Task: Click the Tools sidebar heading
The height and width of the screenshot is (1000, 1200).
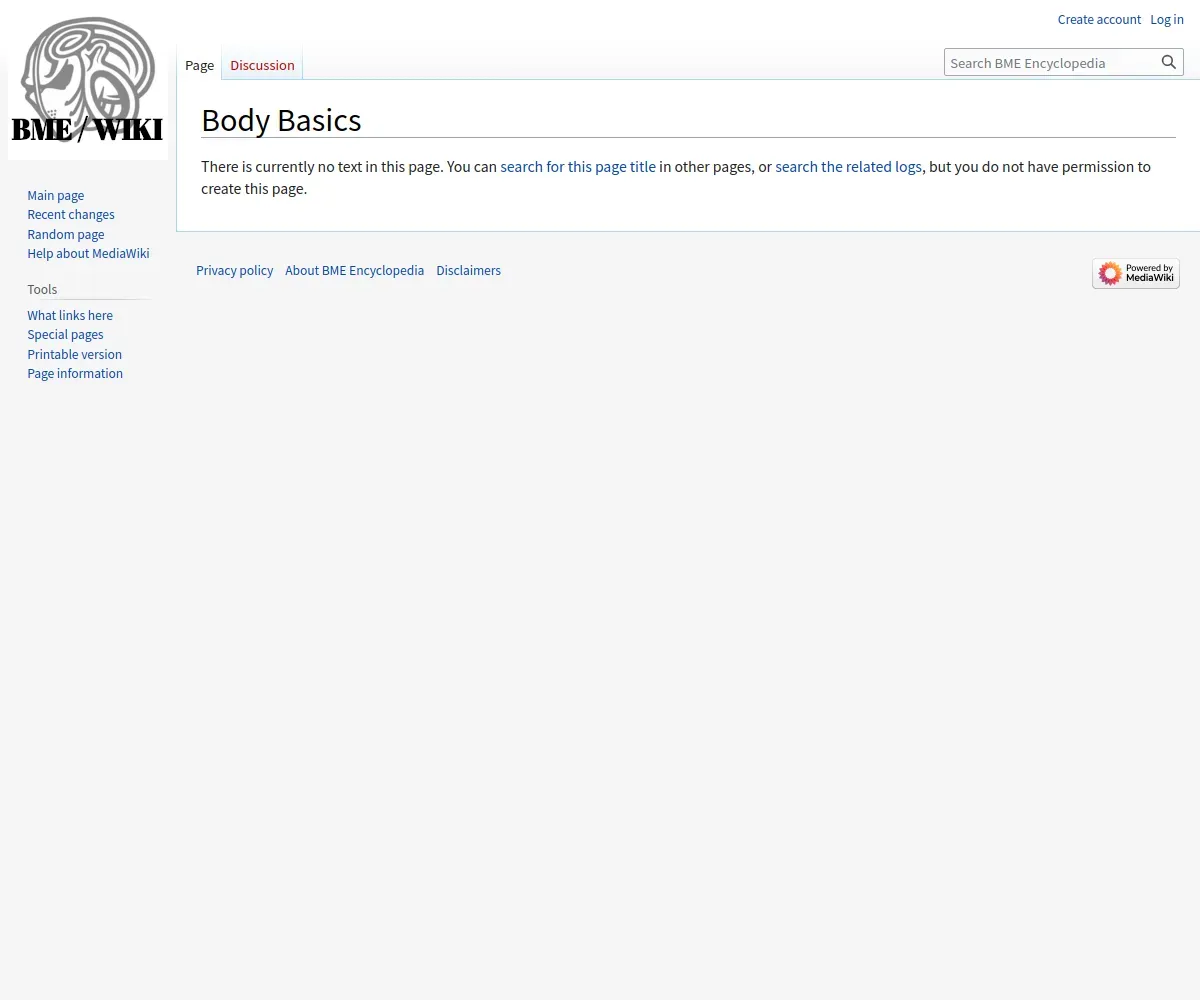Action: (x=42, y=289)
